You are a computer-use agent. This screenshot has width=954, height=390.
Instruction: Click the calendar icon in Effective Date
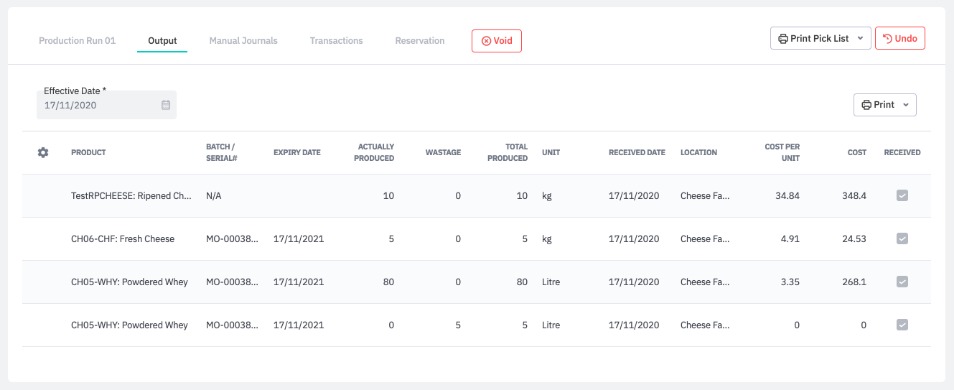click(165, 105)
